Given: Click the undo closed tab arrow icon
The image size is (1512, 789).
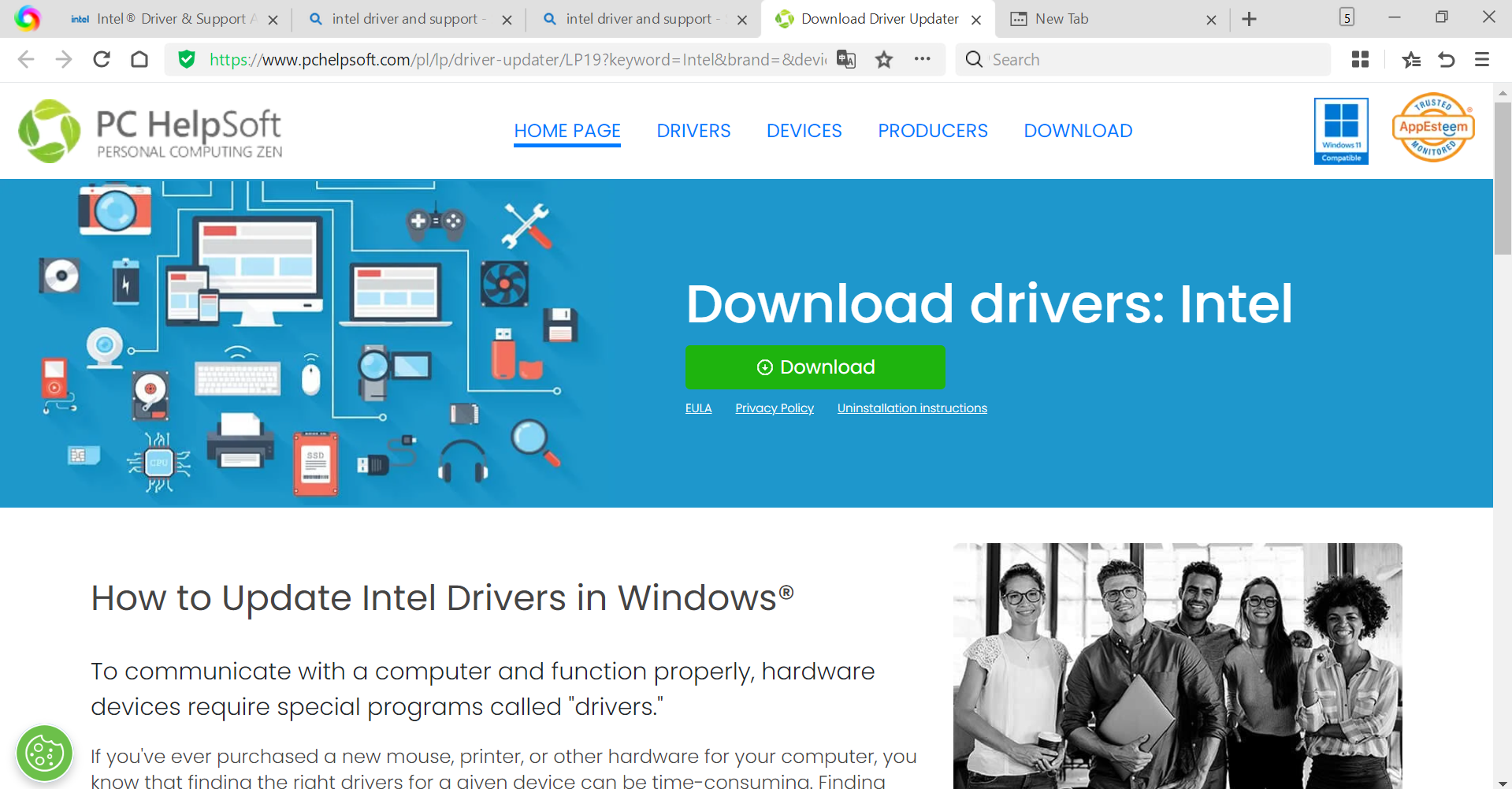Looking at the screenshot, I should tap(1447, 59).
